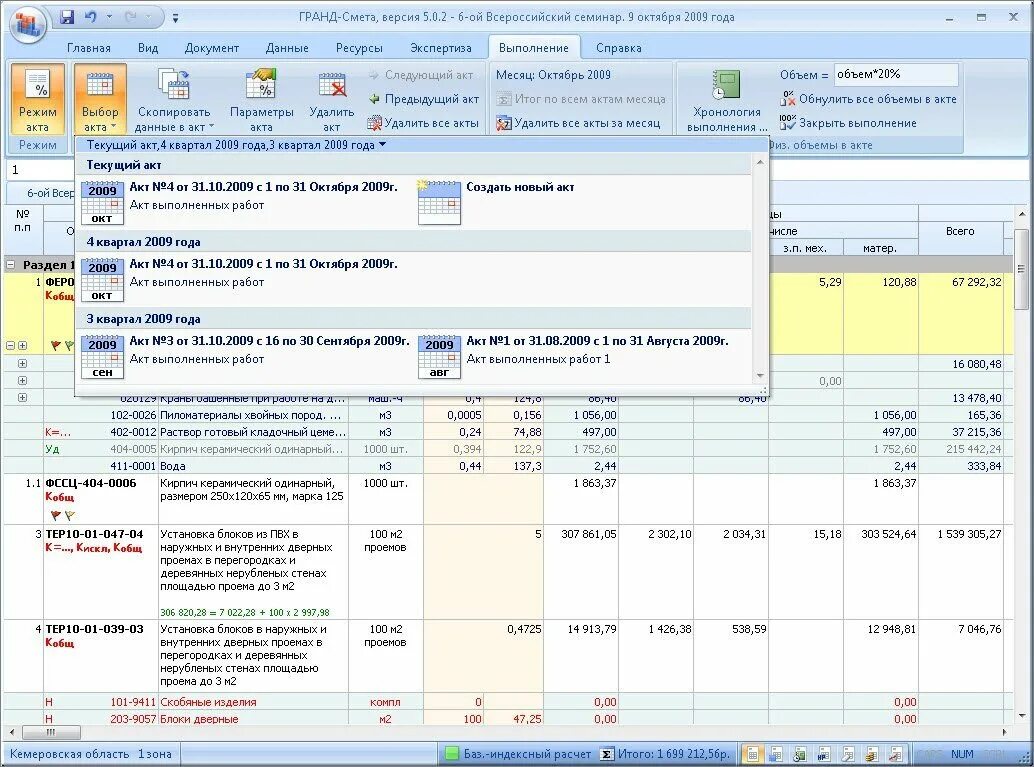1034x767 pixels.
Task: Click Скопировать данные в акт icon
Action: point(174,85)
